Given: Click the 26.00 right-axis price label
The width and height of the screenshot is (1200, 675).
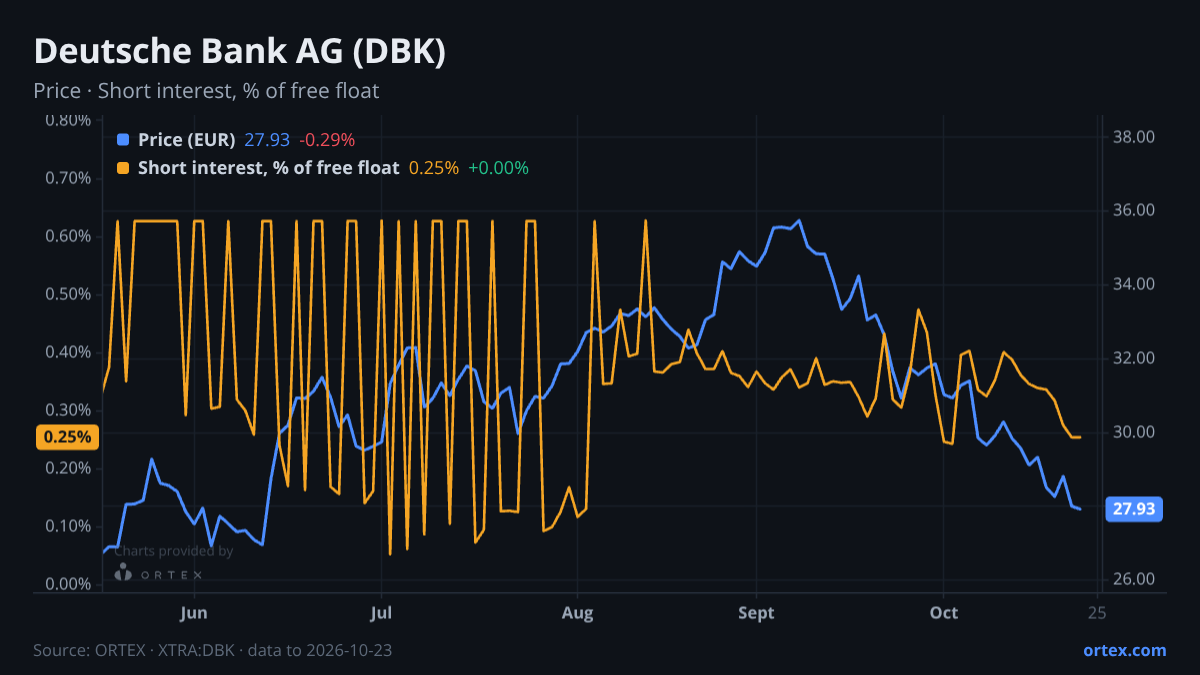Looking at the screenshot, I should click(1134, 580).
